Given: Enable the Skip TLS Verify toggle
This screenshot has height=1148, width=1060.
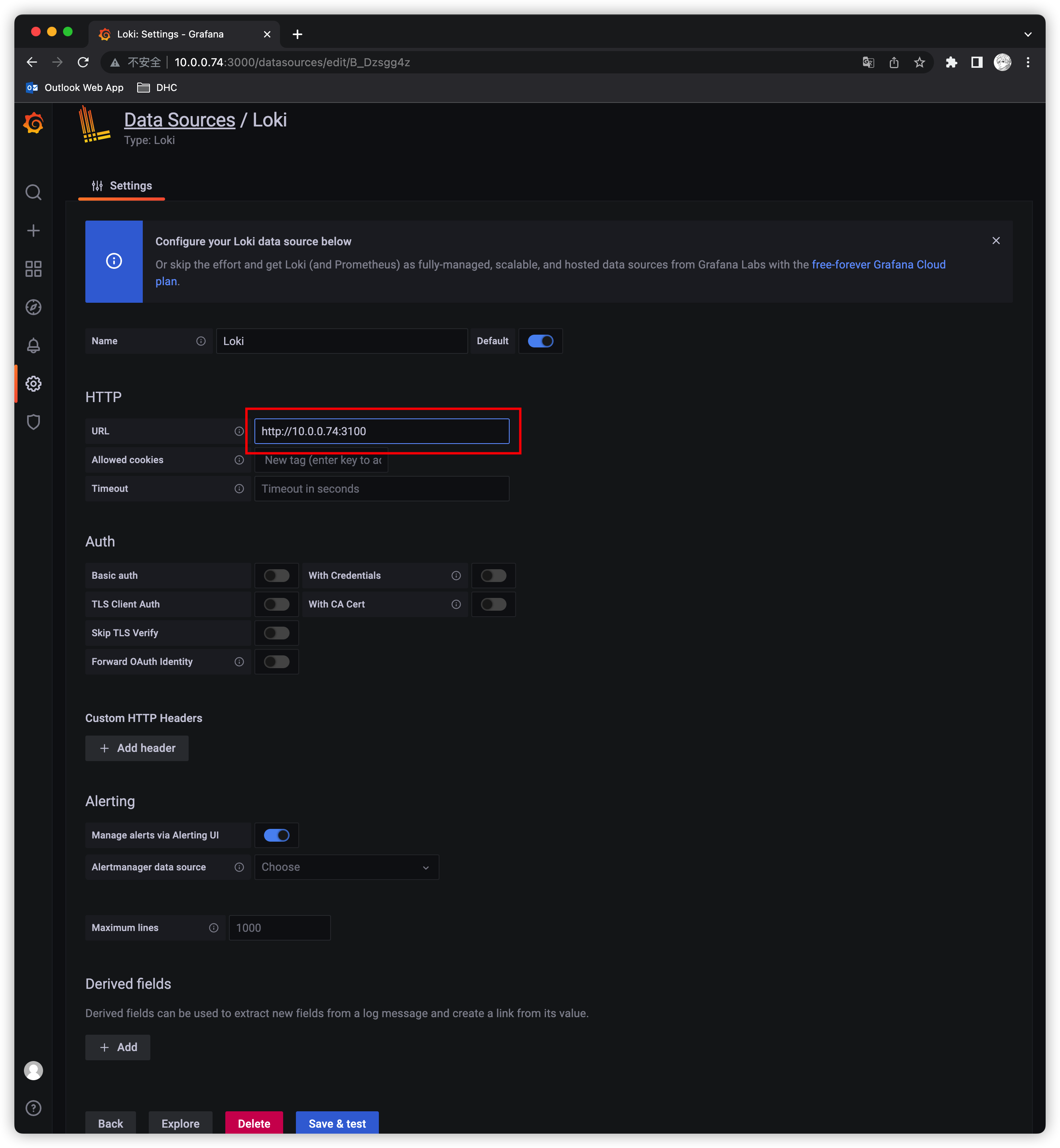Looking at the screenshot, I should tap(276, 633).
